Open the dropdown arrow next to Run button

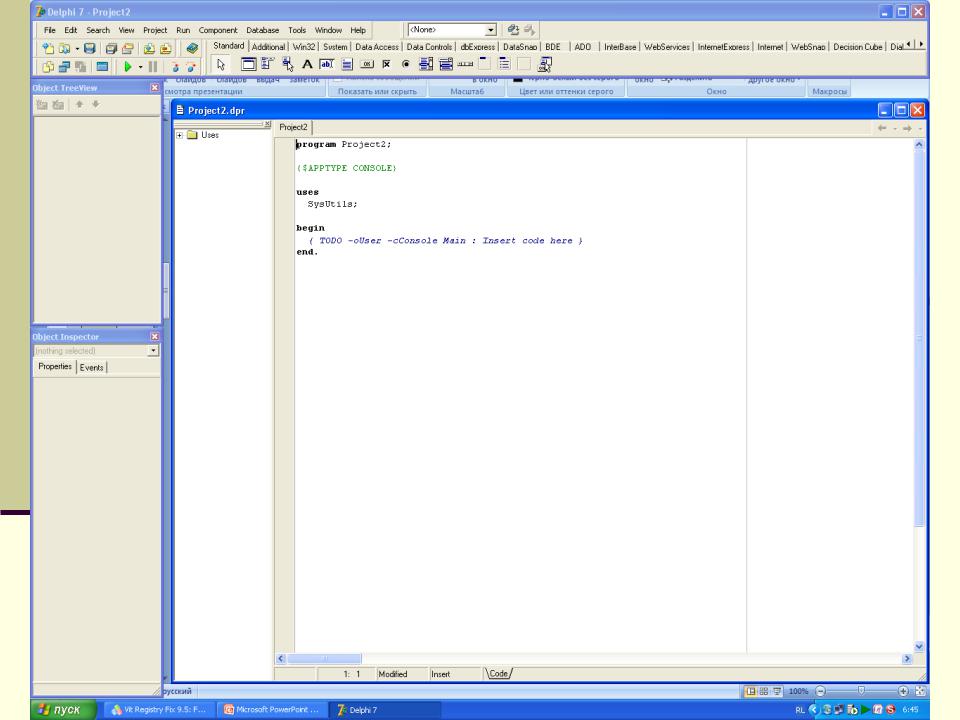pyautogui.click(x=140, y=67)
